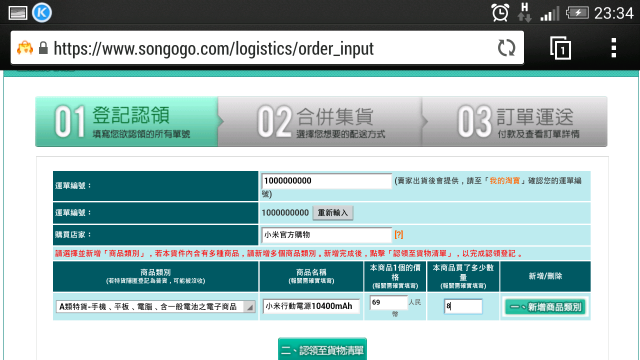
Task: Open the browser tabs switcher icon
Action: coord(560,48)
